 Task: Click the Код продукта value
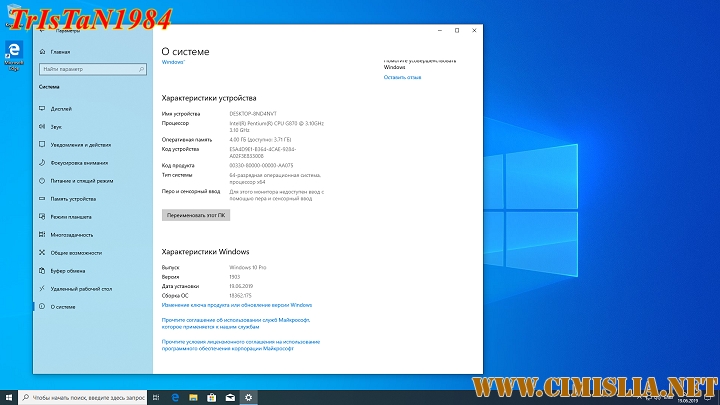point(261,166)
